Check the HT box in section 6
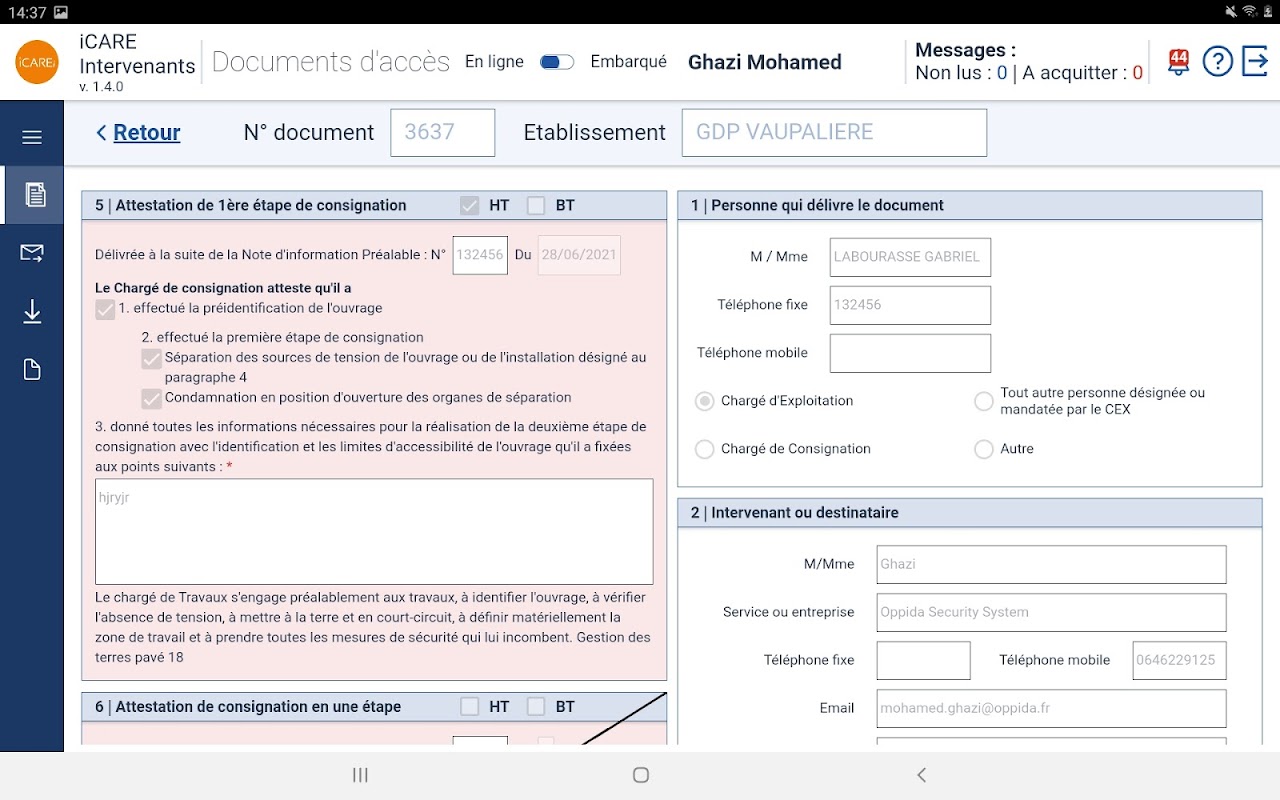 tap(470, 707)
